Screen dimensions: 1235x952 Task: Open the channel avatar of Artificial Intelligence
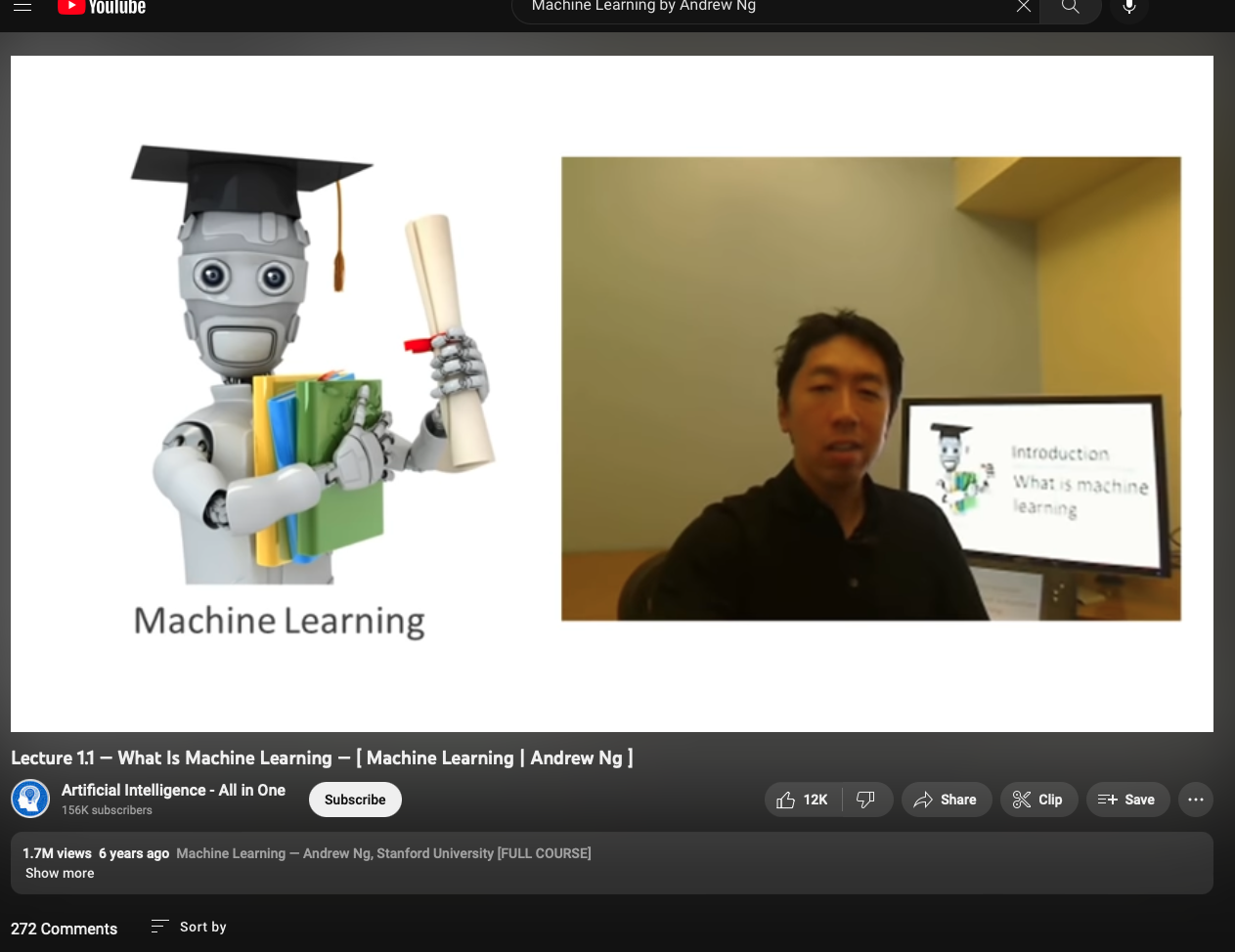[x=30, y=799]
